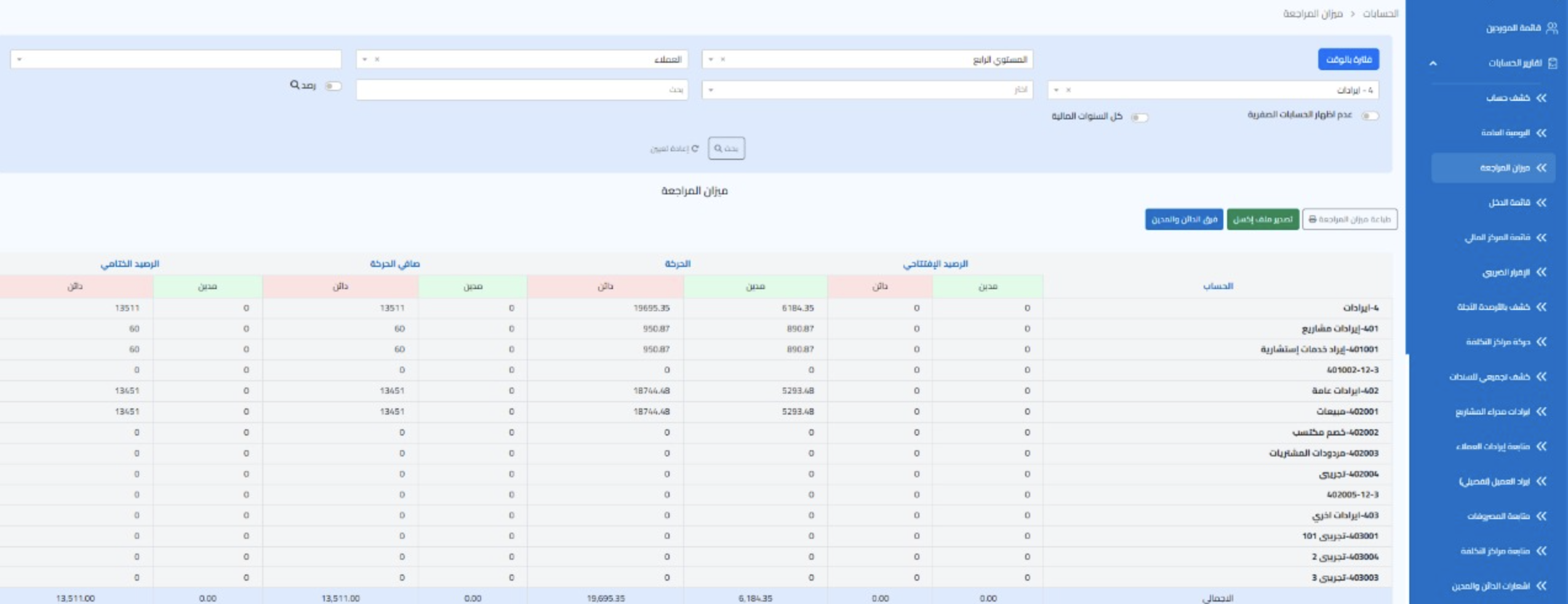Click the X to clear المستوى الرابع selection

click(x=723, y=60)
